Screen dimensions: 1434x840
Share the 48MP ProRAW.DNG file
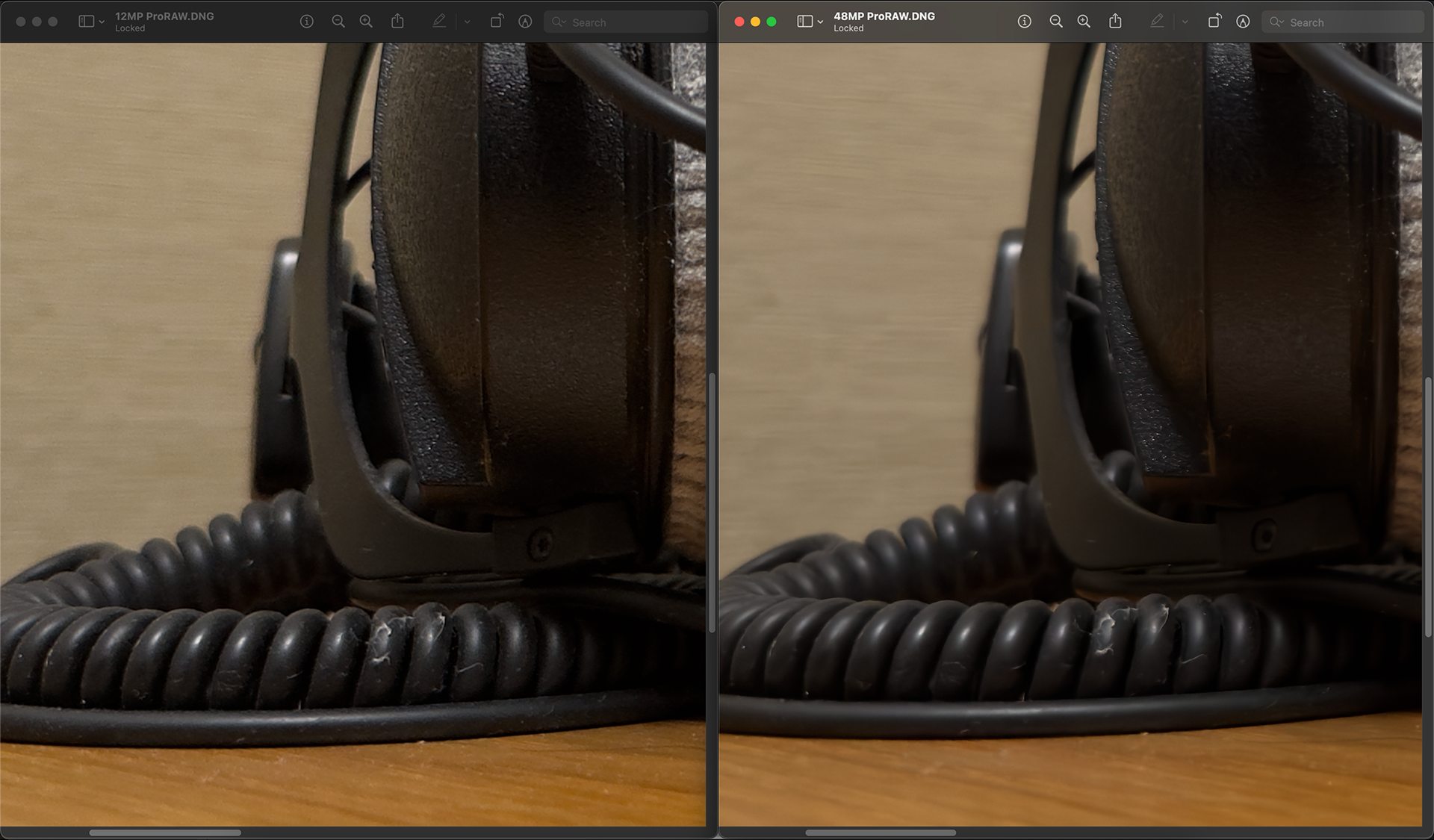pyautogui.click(x=1115, y=21)
